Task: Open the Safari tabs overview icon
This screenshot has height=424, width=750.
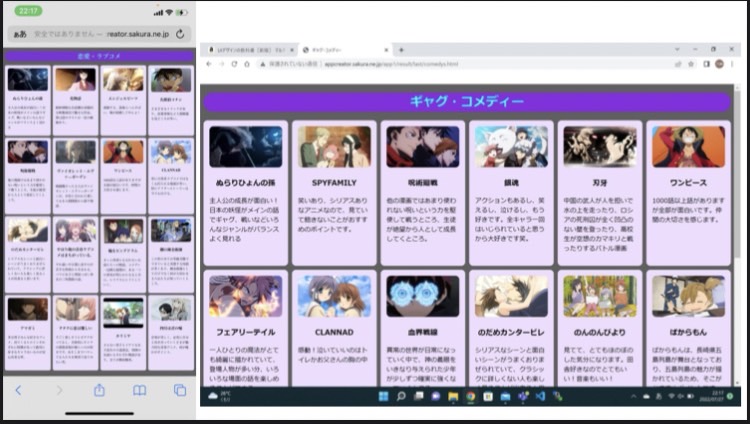Action: (x=180, y=390)
